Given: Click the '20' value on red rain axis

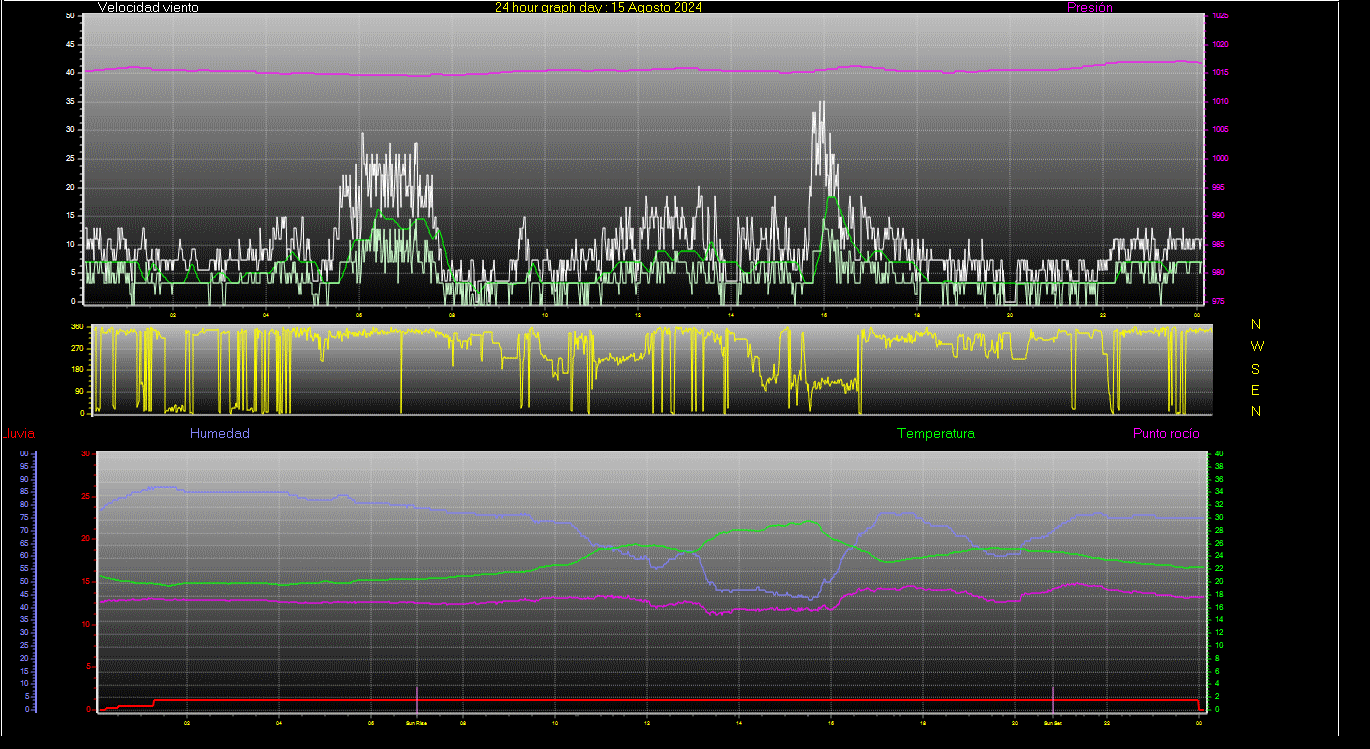Looking at the screenshot, I should point(86,539).
